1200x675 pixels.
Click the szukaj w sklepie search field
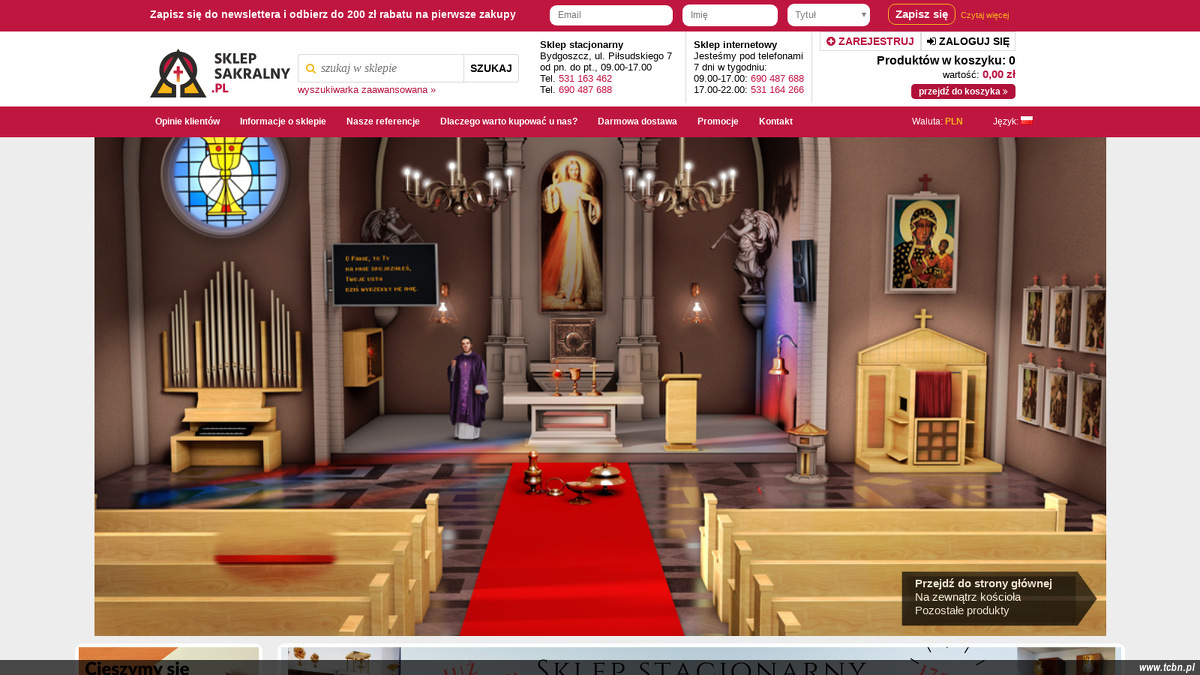coord(381,68)
